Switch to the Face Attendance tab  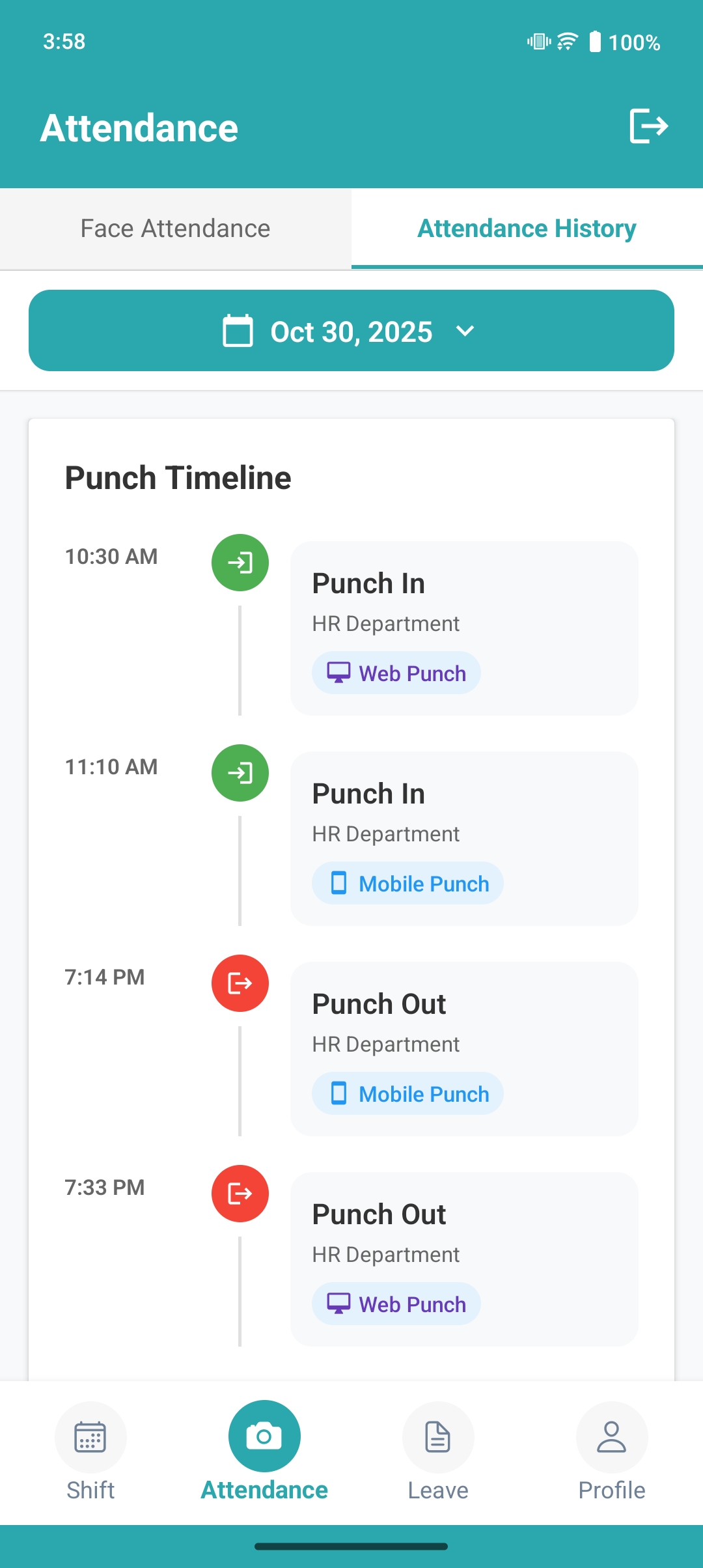[x=176, y=229]
